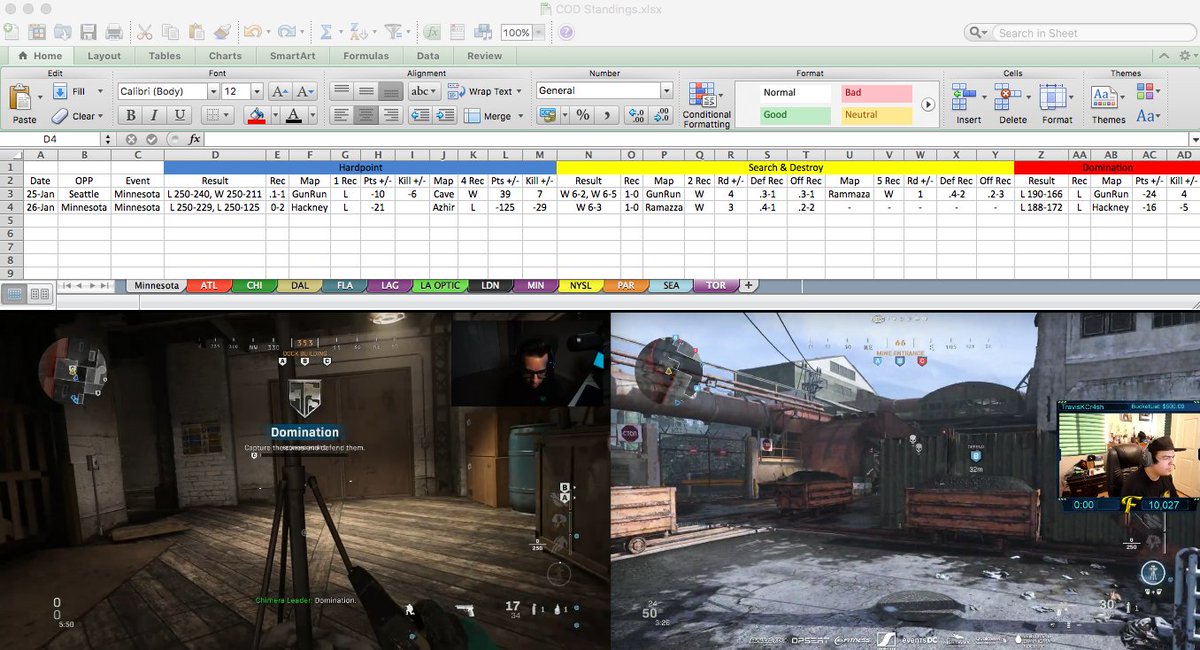The image size is (1200, 650).
Task: Click the Cut scissors icon
Action: pos(146,32)
